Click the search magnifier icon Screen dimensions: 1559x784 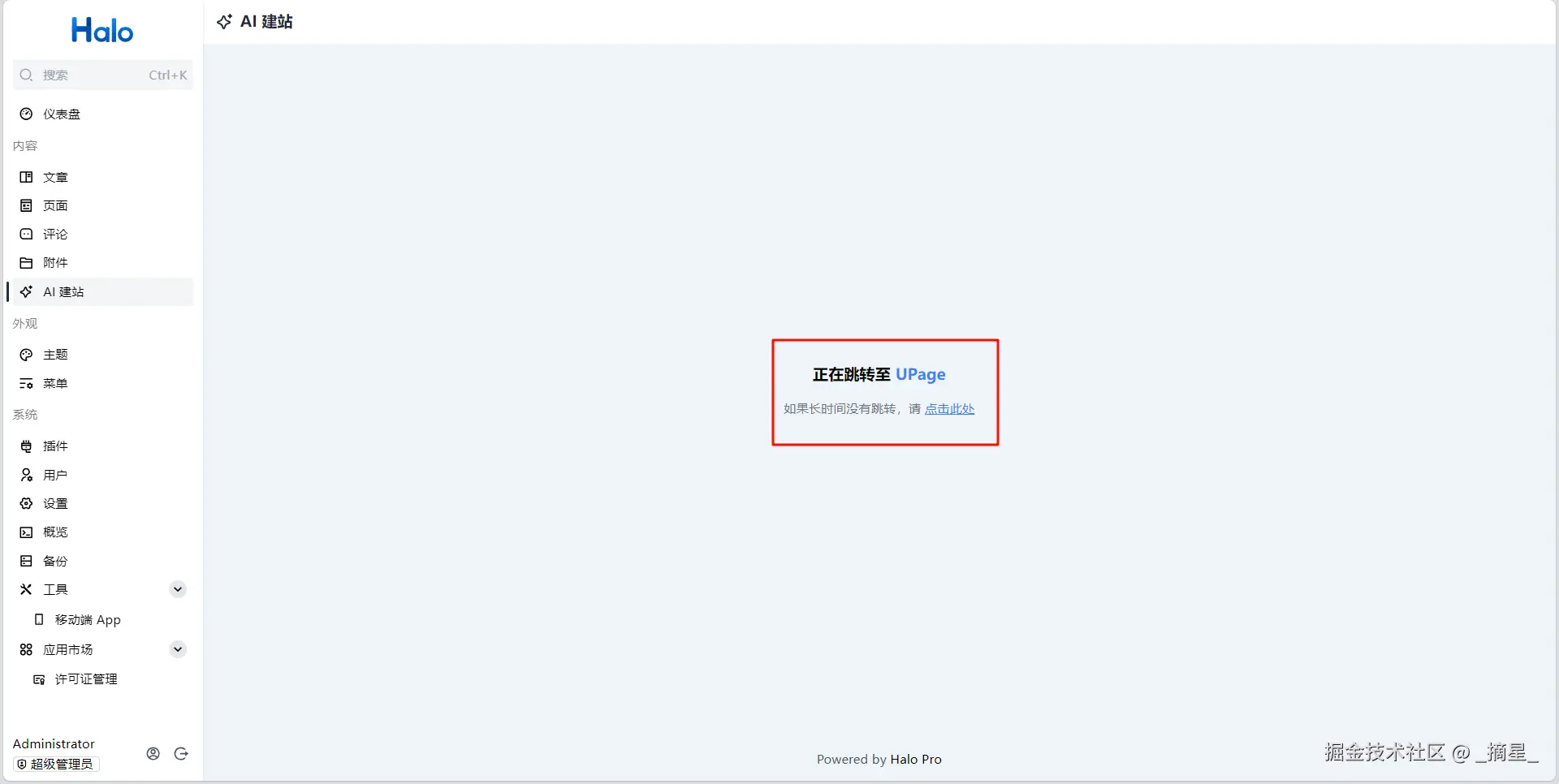(26, 75)
